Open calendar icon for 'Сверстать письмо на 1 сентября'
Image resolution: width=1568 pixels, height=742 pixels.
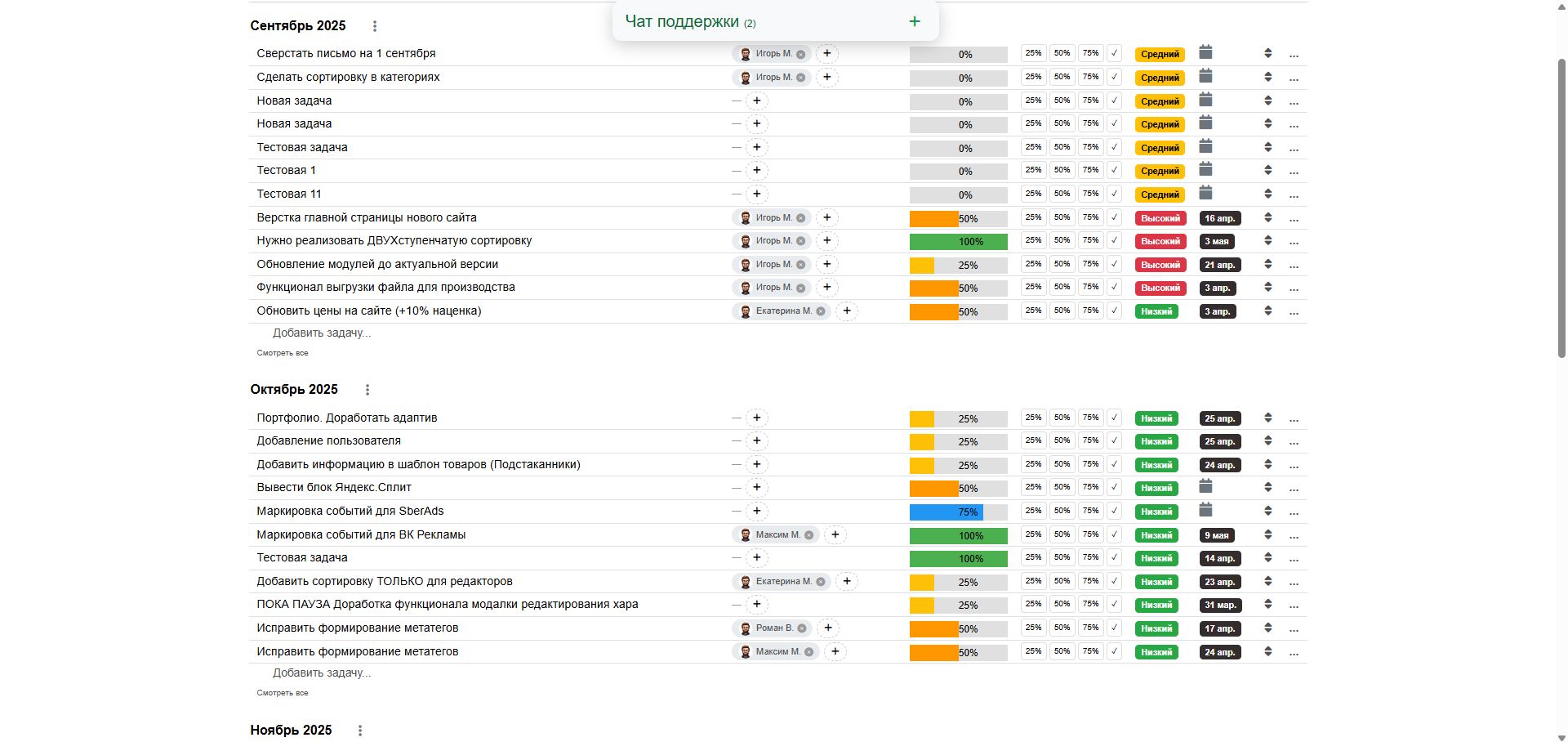pos(1205,53)
